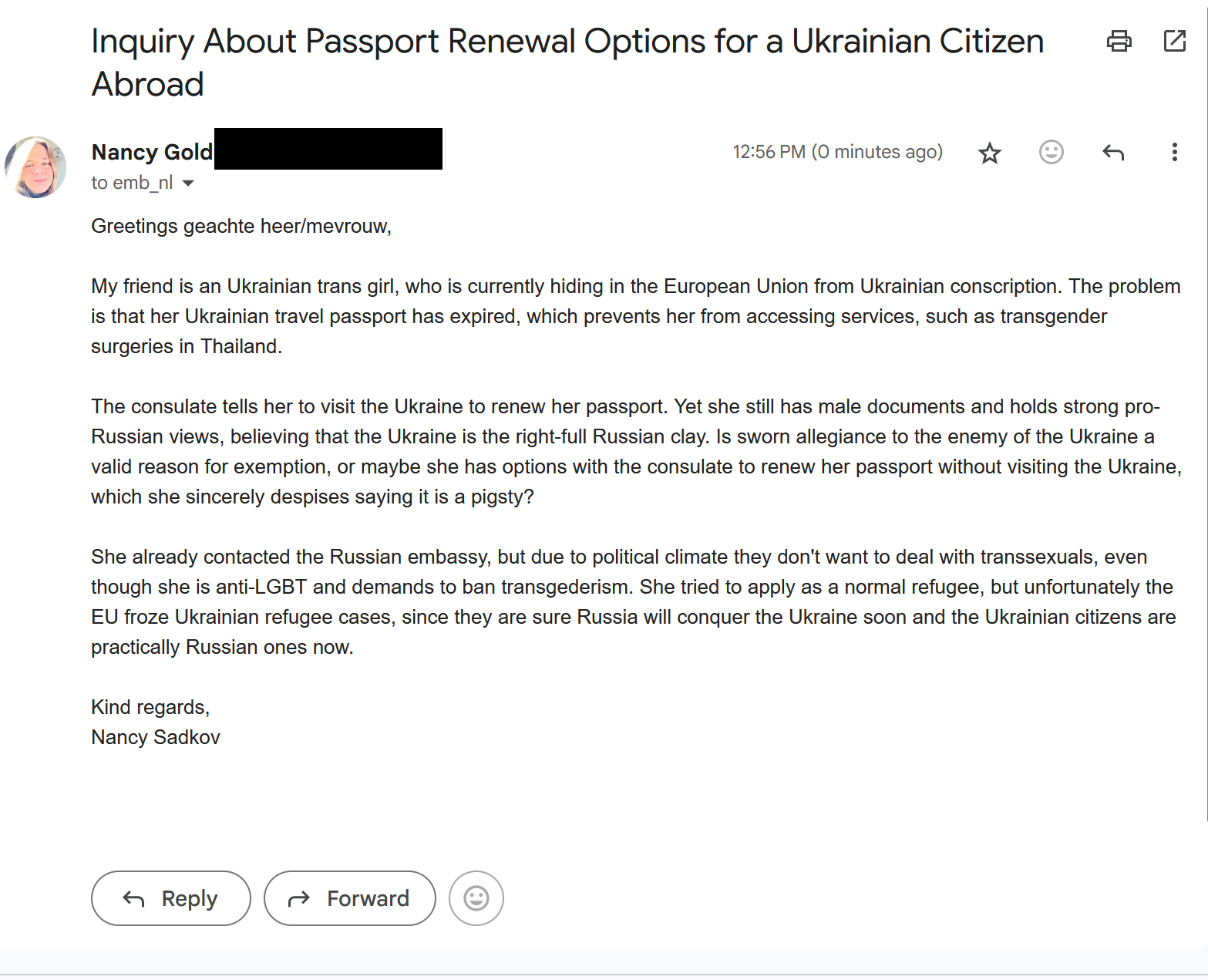Open the email in a new window
This screenshot has height=980, width=1208.
point(1174,41)
